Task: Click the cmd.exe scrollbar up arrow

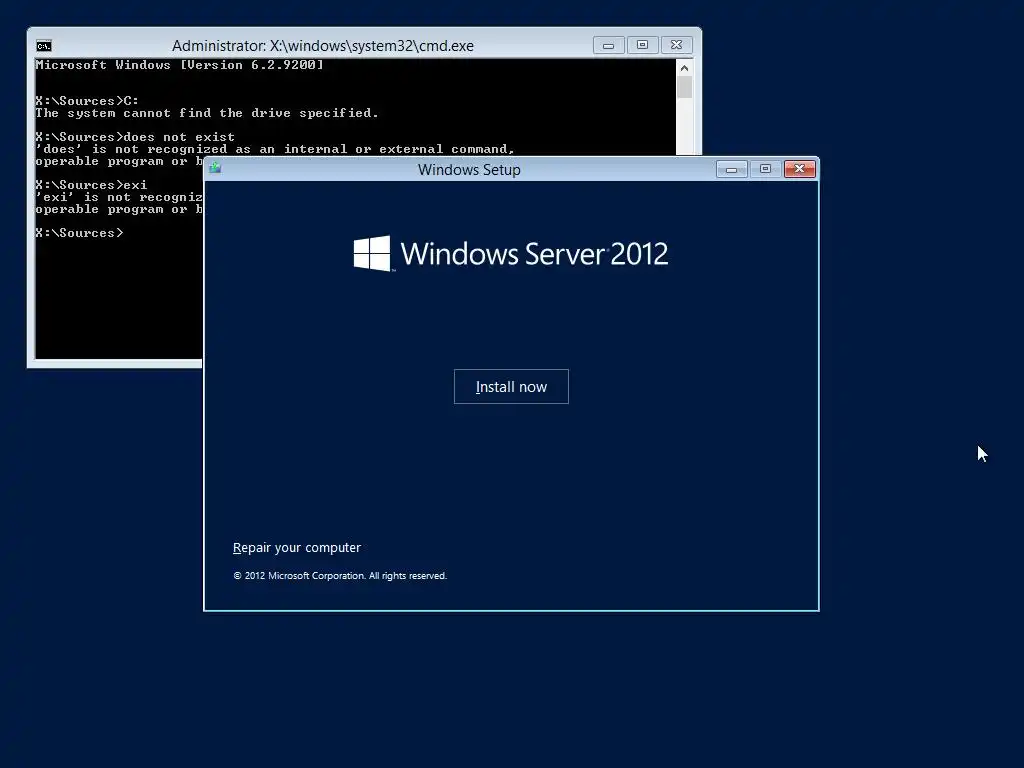Action: point(684,68)
